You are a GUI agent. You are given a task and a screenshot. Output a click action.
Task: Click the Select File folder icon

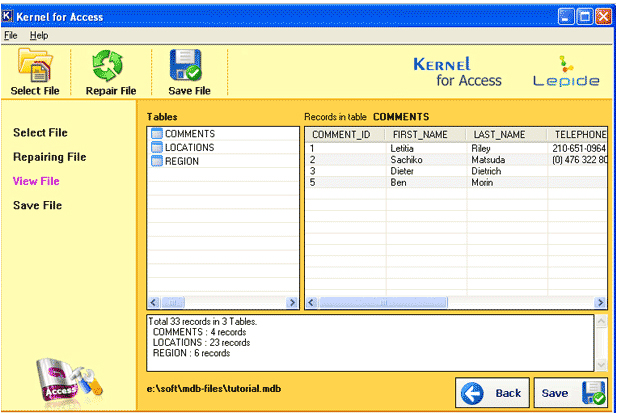click(35, 65)
